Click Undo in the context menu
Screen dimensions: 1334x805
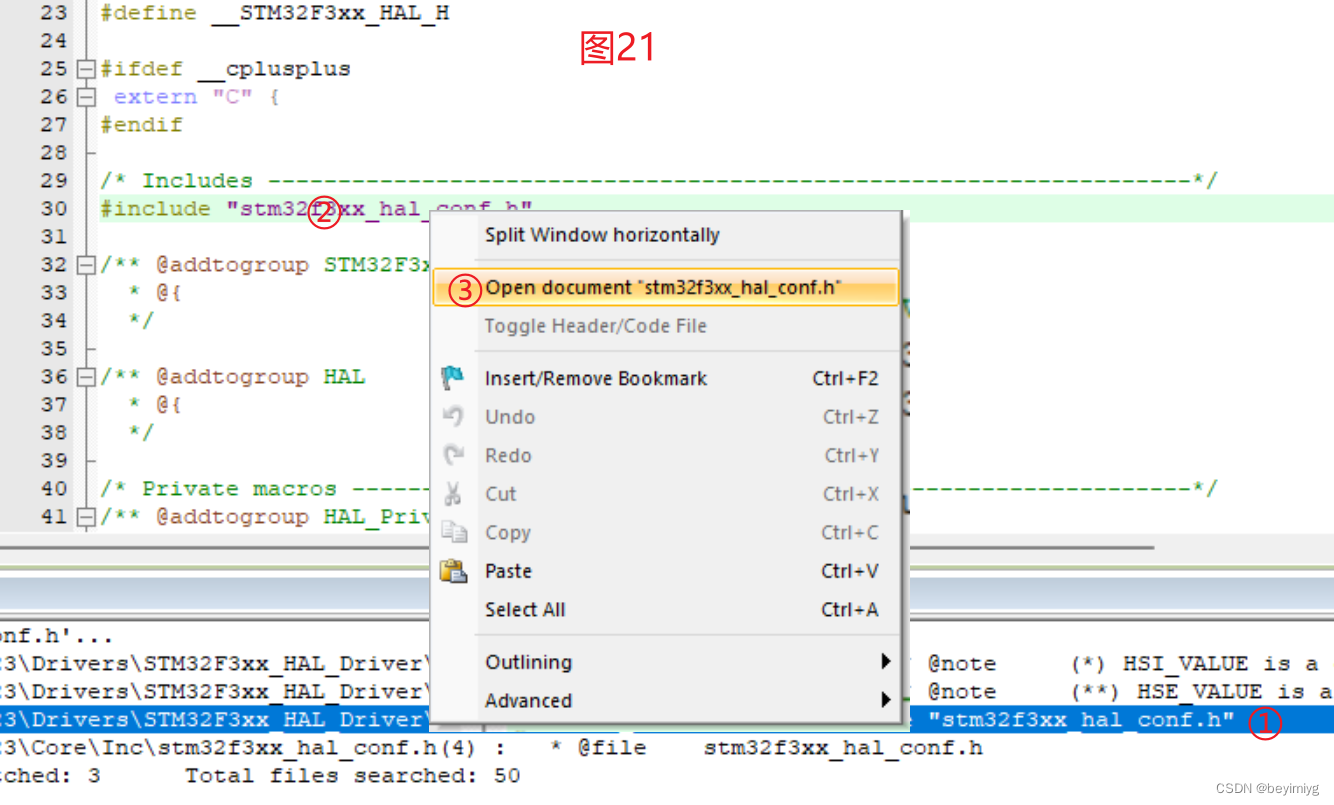tap(510, 417)
